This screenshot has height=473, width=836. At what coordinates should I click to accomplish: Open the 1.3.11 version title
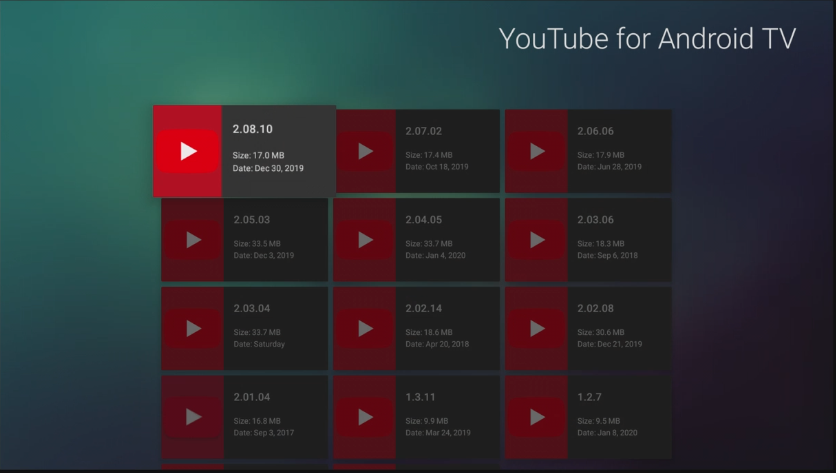point(420,396)
